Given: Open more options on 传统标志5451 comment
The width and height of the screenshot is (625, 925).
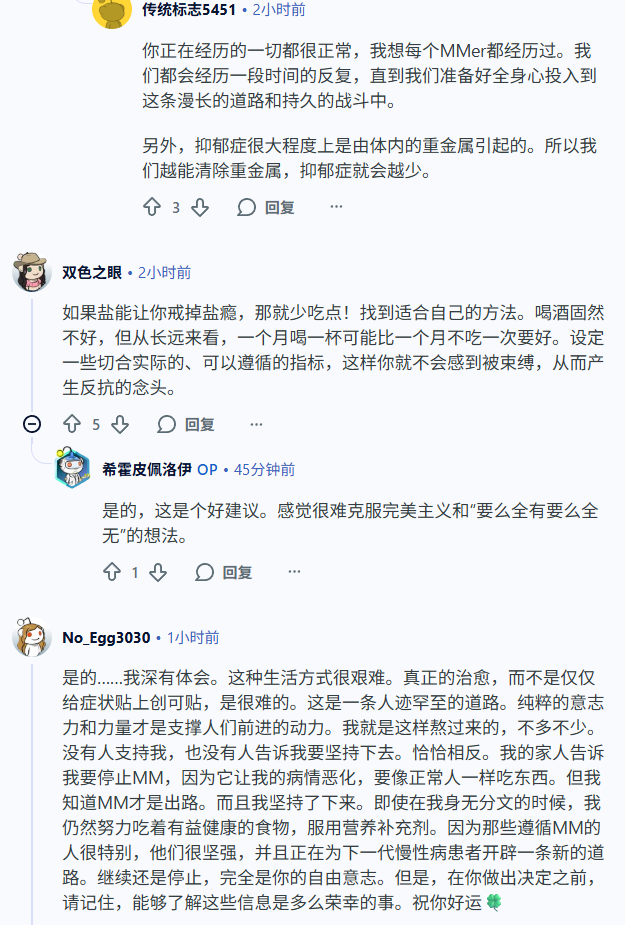Looking at the screenshot, I should coord(336,207).
